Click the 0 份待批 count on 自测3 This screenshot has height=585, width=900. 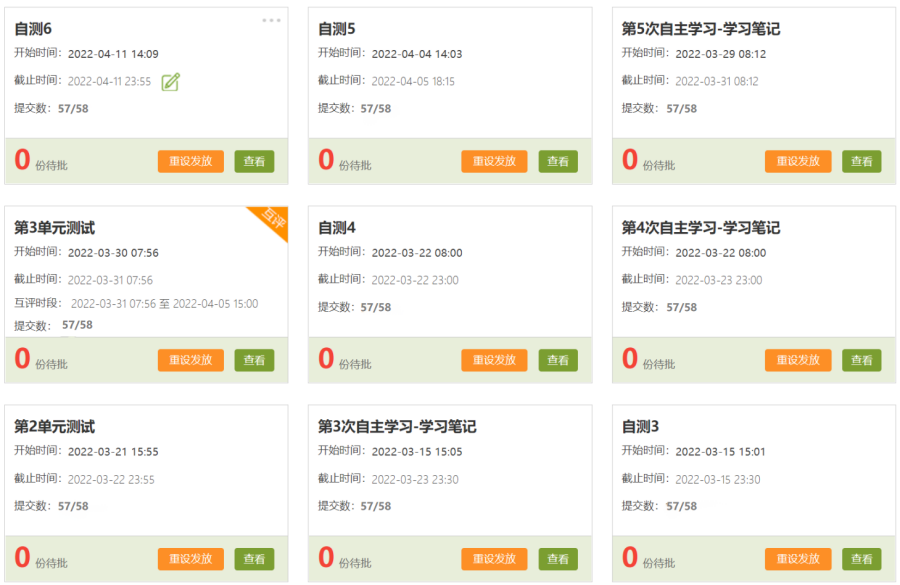coord(647,559)
